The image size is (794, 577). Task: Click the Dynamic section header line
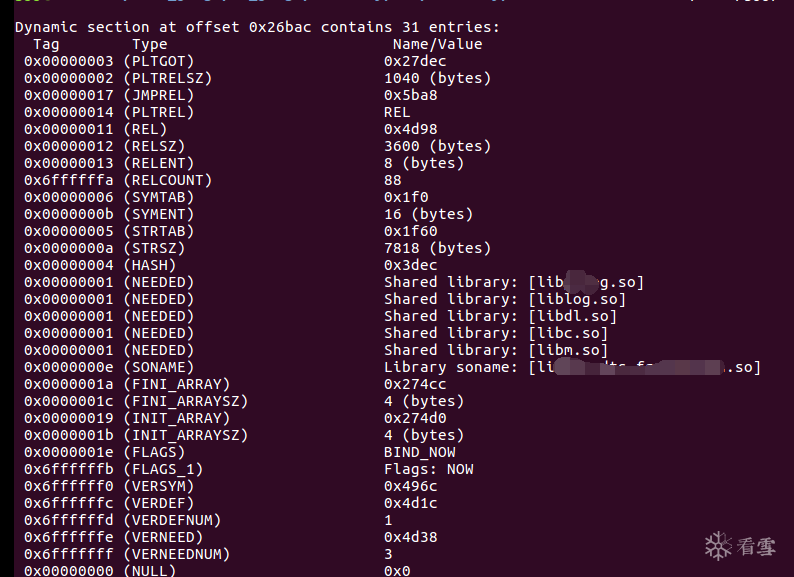pyautogui.click(x=257, y=27)
